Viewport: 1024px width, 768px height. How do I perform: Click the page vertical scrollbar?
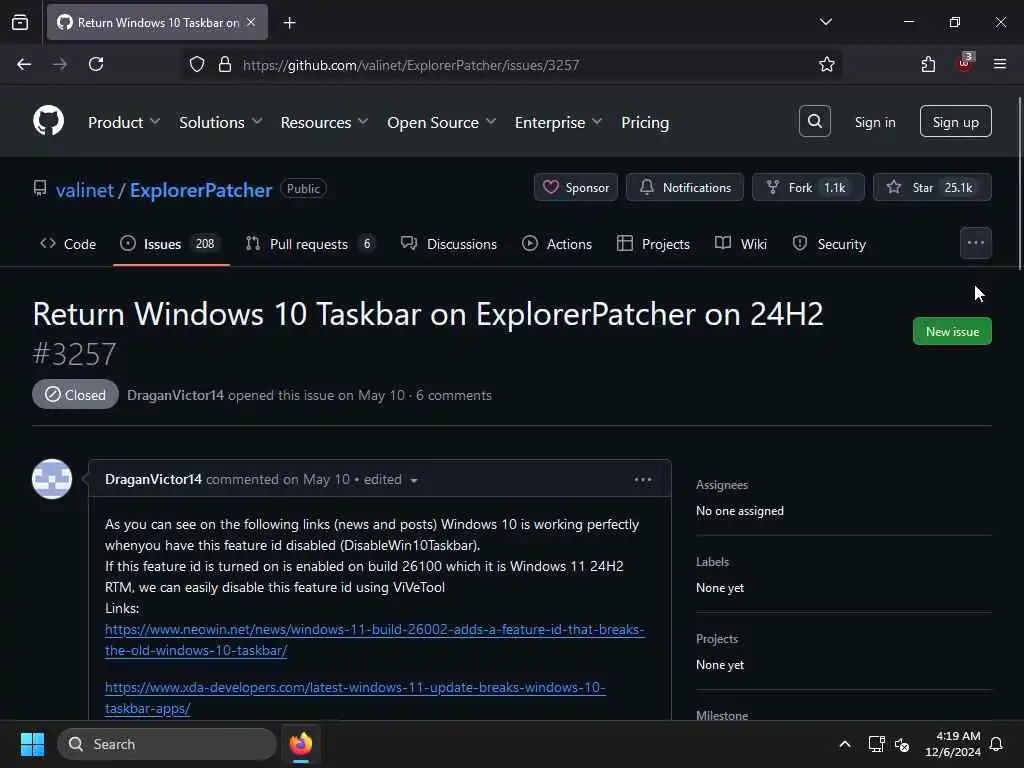point(1019,184)
